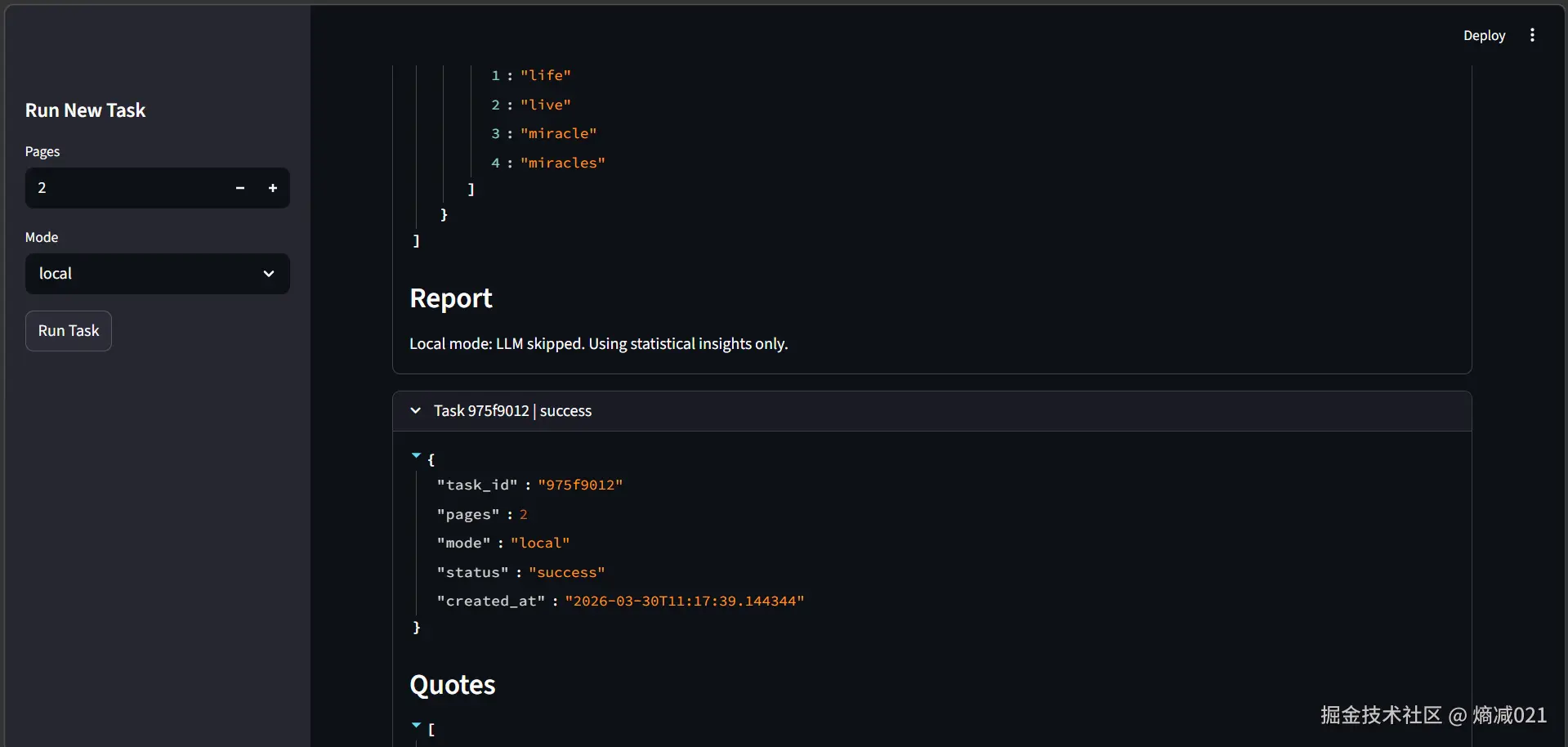Viewport: 1568px width, 747px height.
Task: Click the chevron beside Task 975f9012
Action: [x=416, y=411]
